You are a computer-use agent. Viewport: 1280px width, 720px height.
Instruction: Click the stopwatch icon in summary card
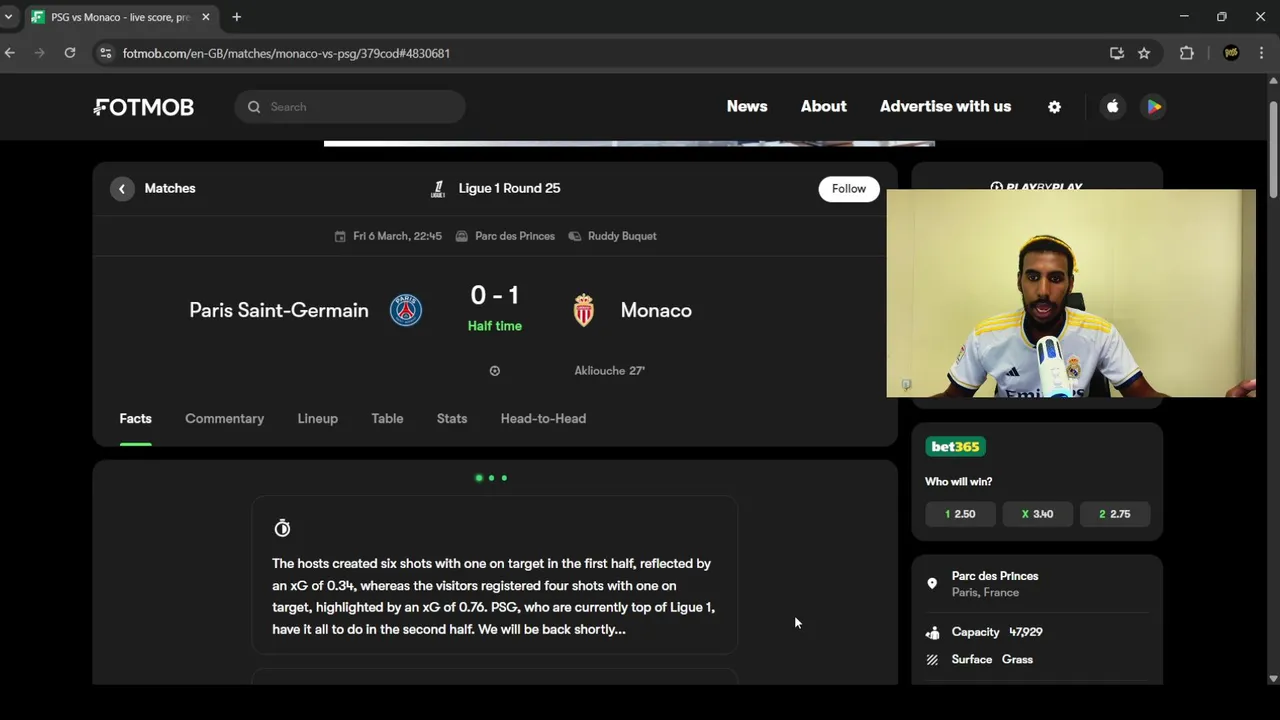(282, 528)
